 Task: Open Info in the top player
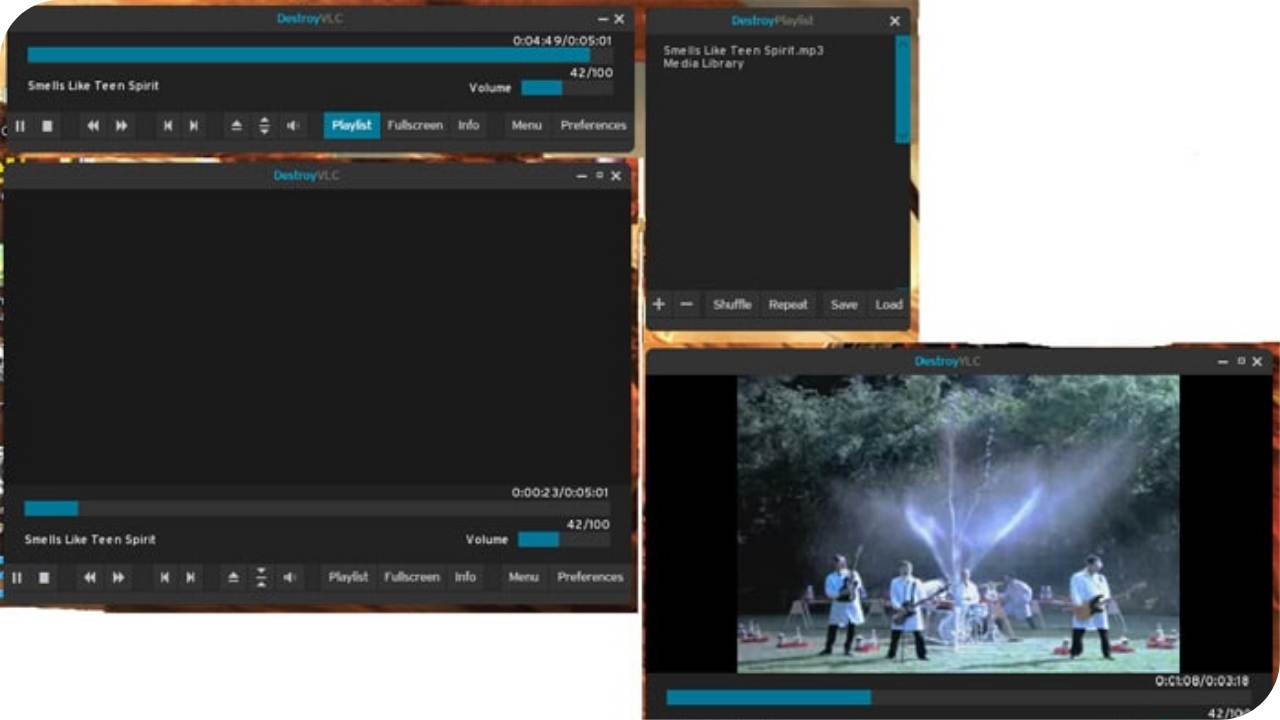[x=469, y=125]
